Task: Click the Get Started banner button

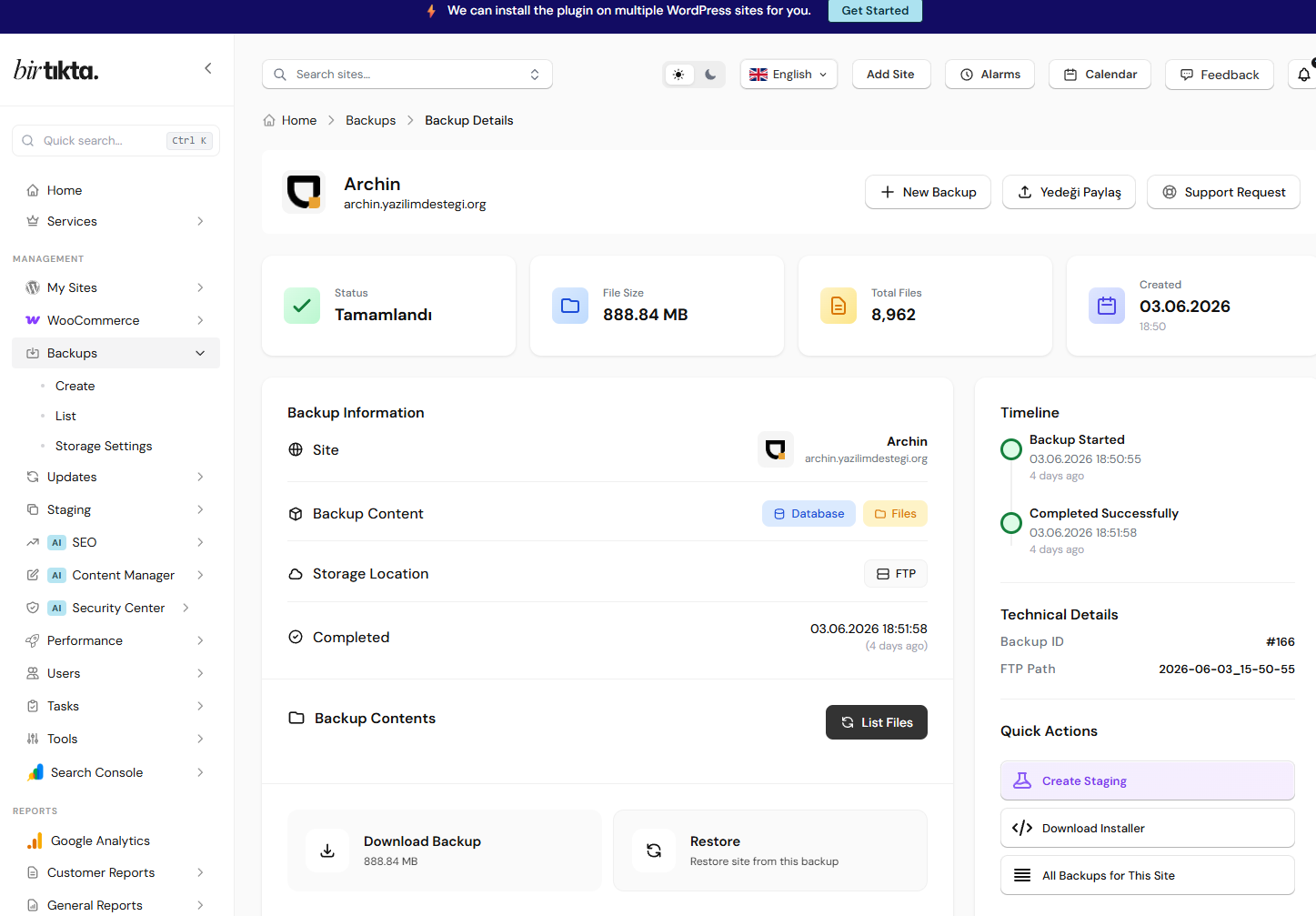Action: (875, 11)
